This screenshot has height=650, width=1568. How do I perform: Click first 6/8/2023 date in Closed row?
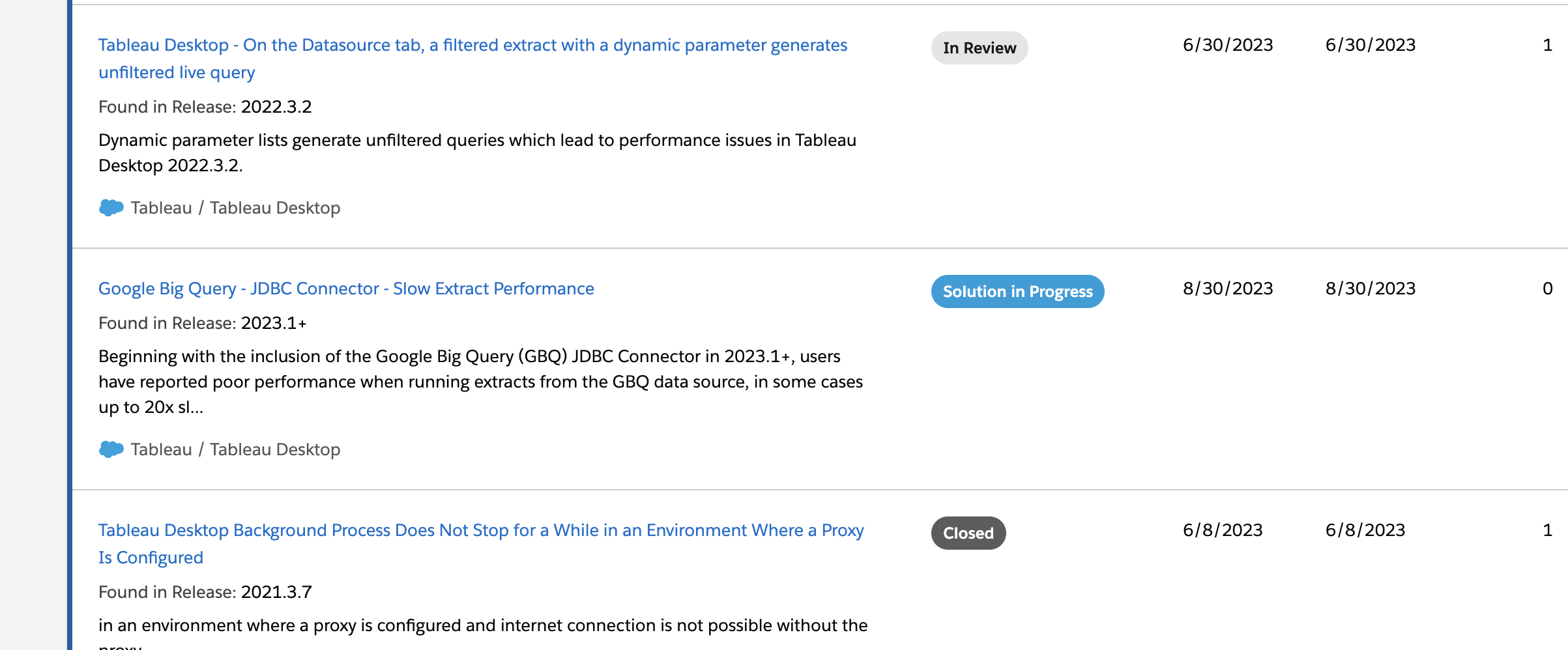(1223, 530)
